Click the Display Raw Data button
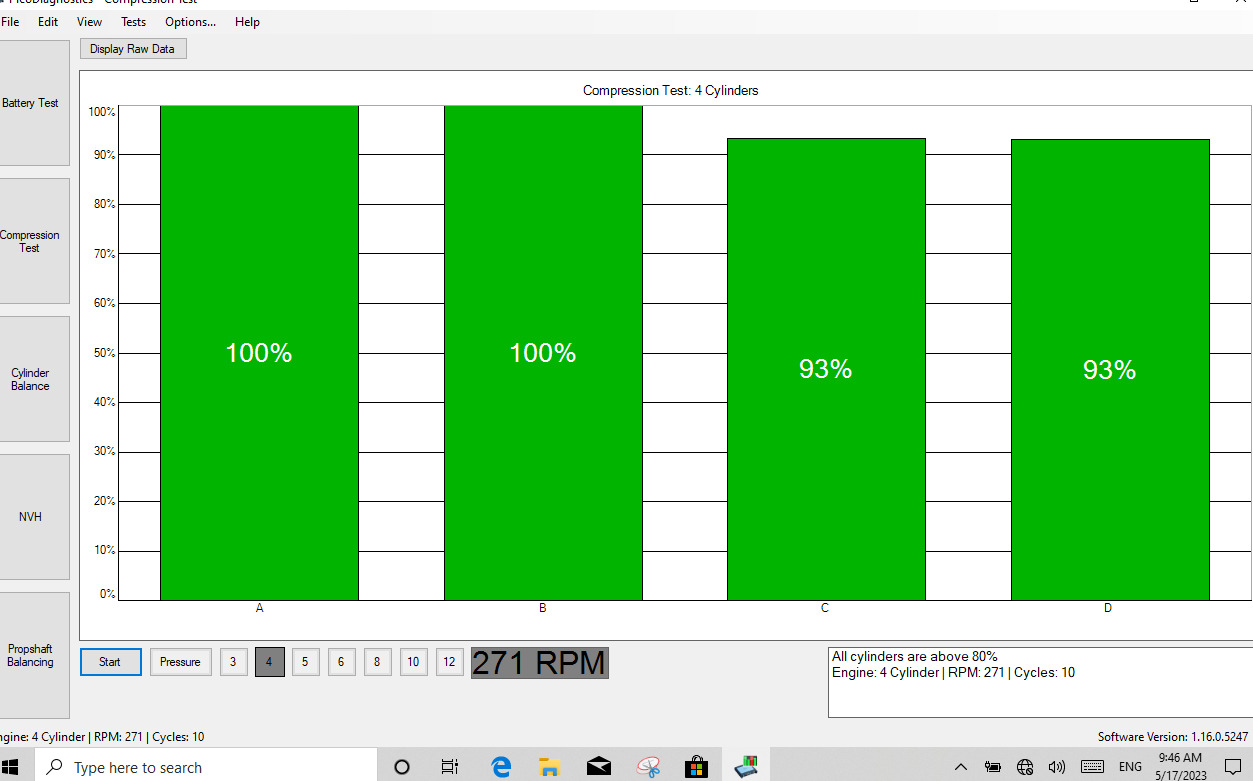Image resolution: width=1253 pixels, height=781 pixels. point(132,49)
